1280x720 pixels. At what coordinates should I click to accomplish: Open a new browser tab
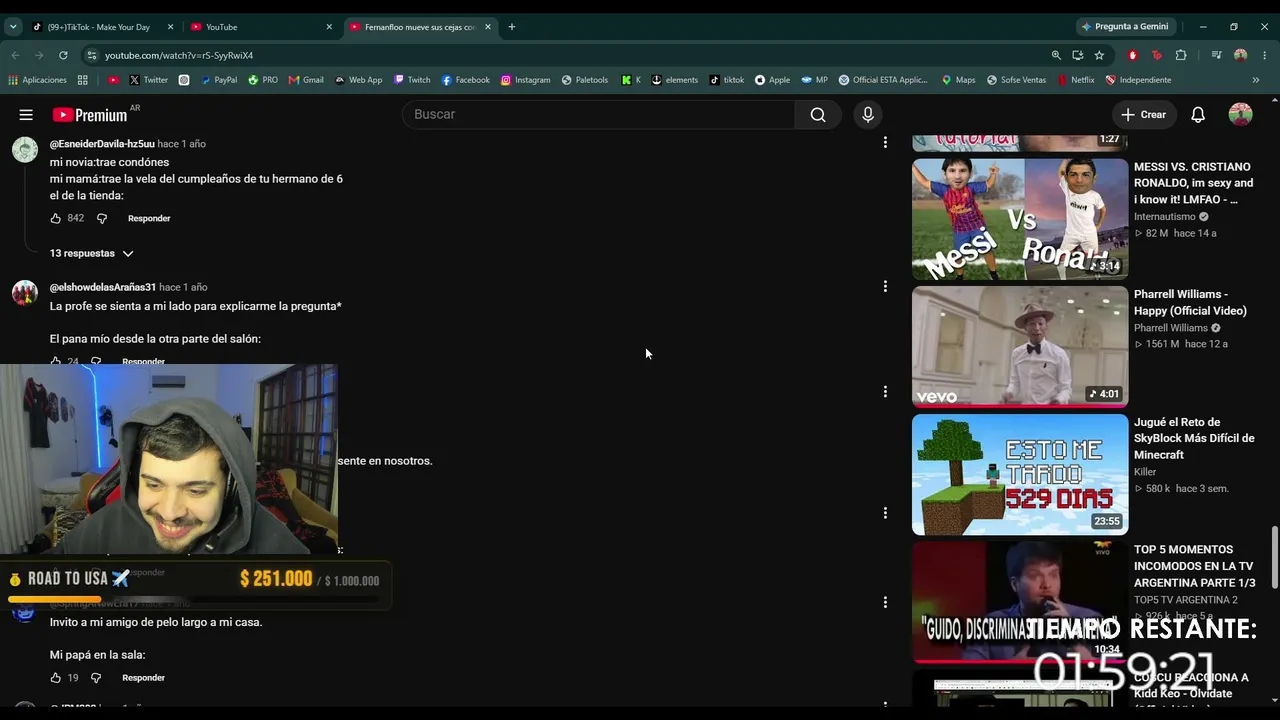512,27
